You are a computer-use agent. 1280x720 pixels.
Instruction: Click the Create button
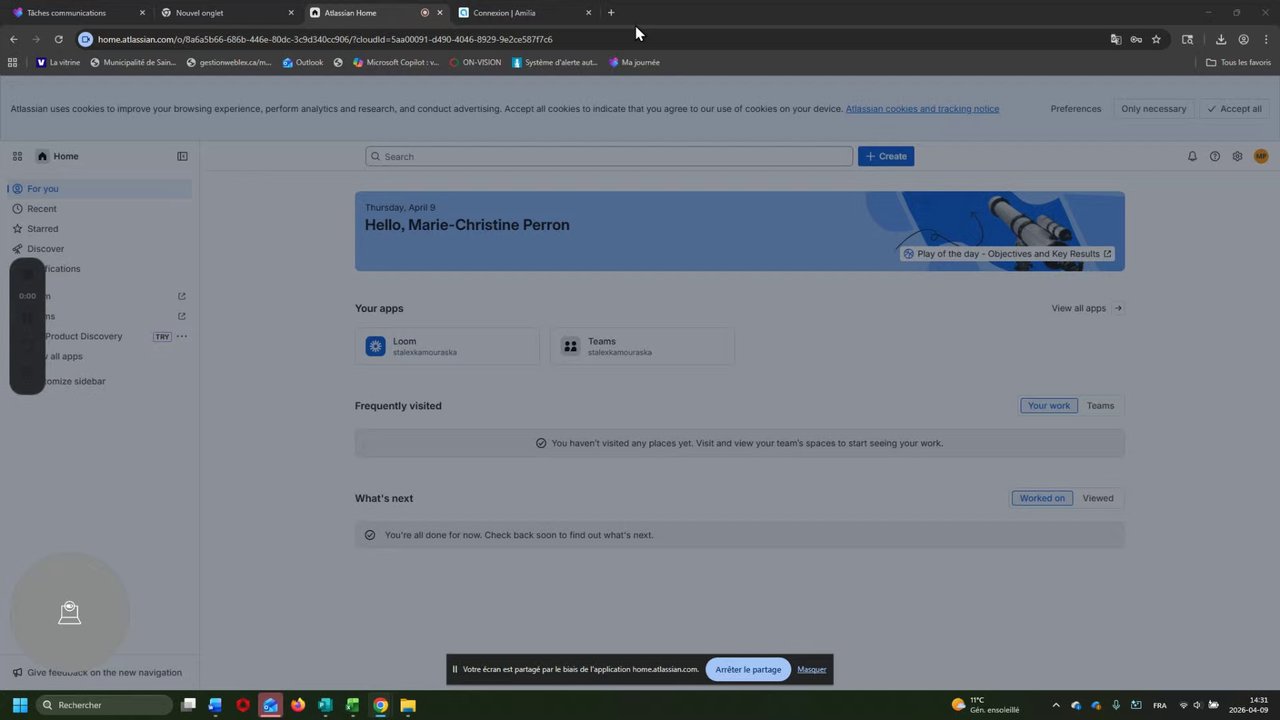pos(886,156)
